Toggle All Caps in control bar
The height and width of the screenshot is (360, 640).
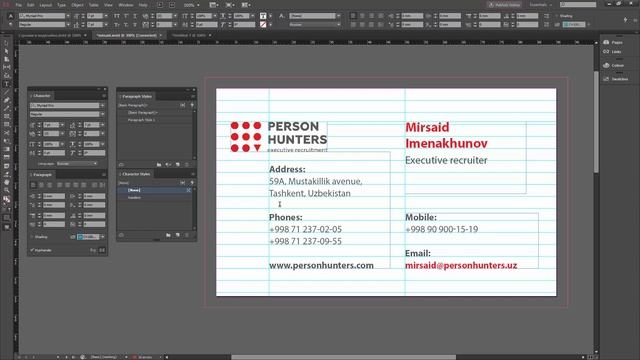pyautogui.click(x=117, y=16)
